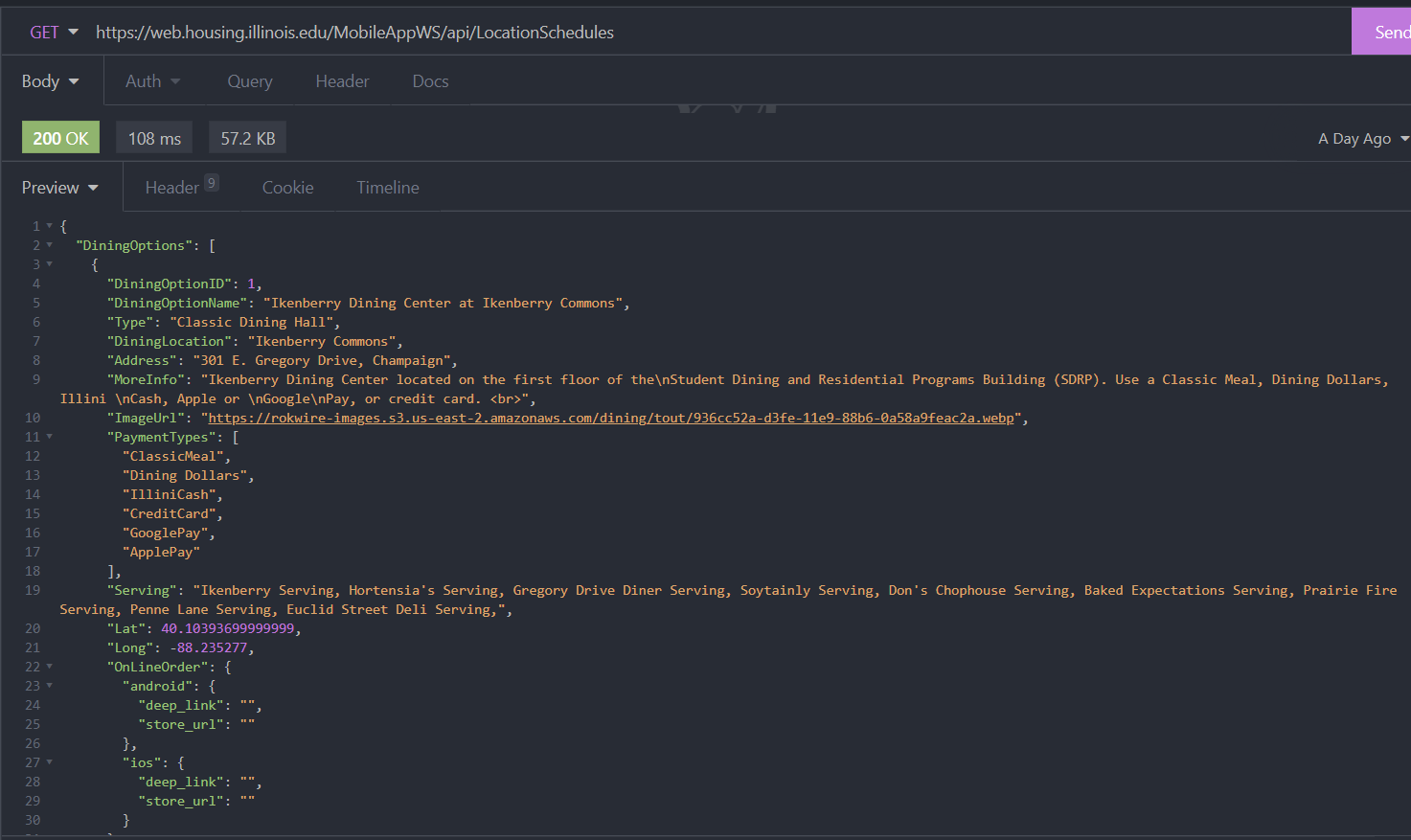Click the Lat value 40.10393699999999

point(227,628)
